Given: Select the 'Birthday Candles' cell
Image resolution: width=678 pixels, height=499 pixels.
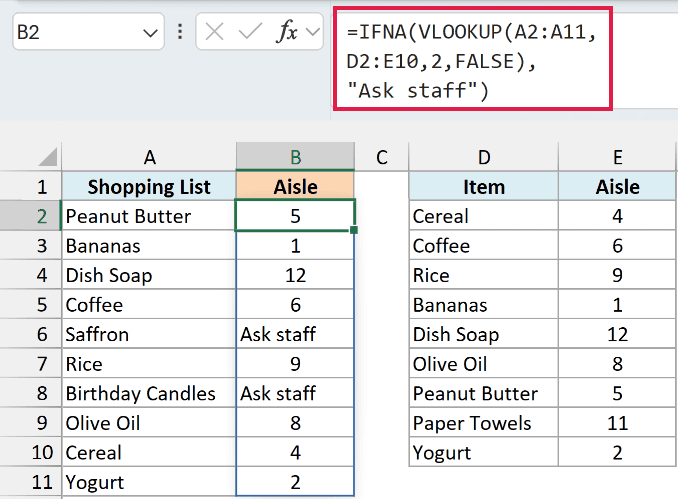Looking at the screenshot, I should pyautogui.click(x=149, y=393).
